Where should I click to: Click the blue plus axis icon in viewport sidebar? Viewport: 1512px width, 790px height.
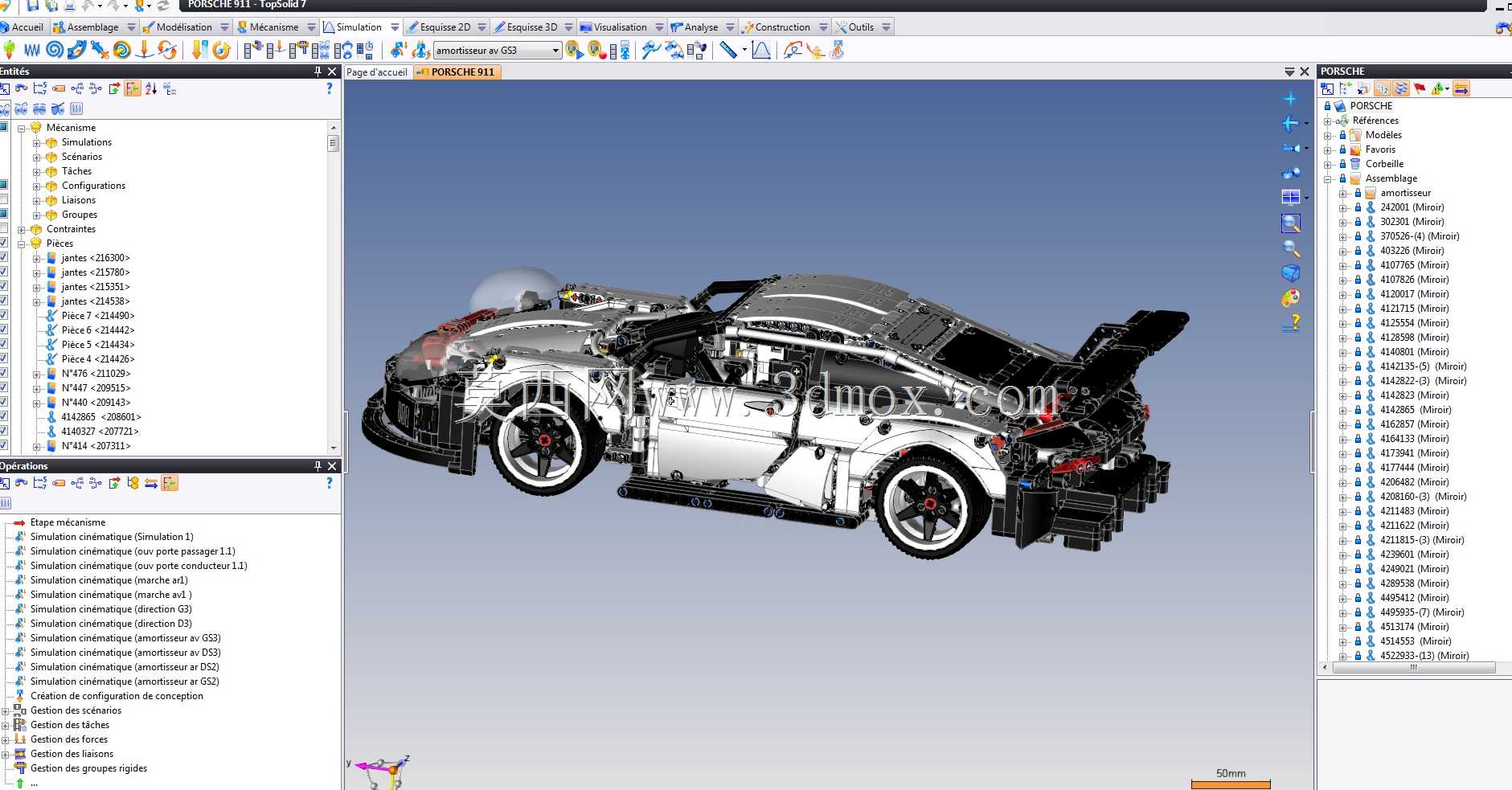pos(1290,99)
